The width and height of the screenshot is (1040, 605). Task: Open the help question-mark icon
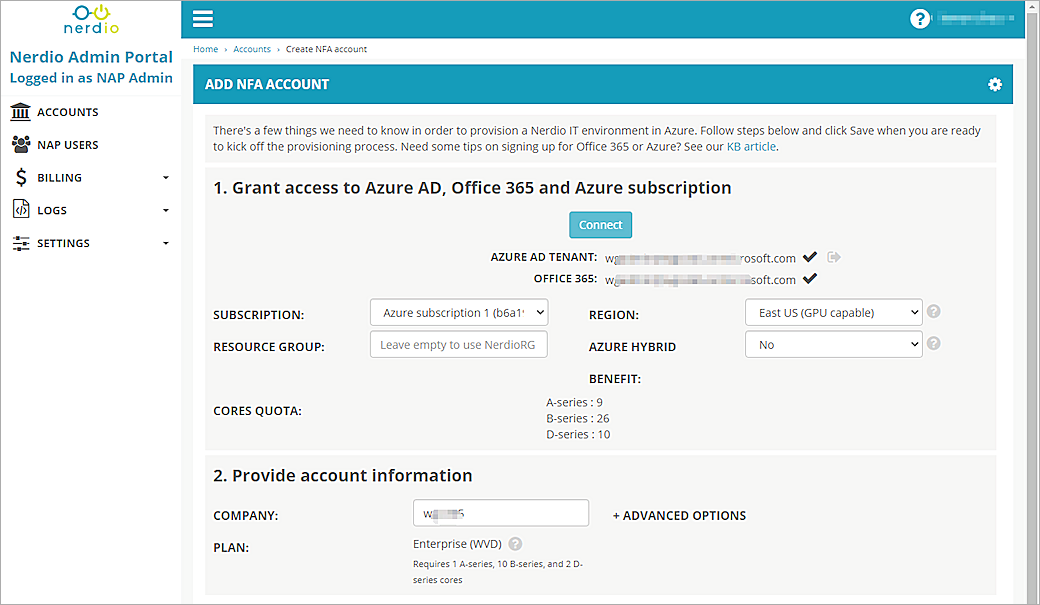coord(919,18)
